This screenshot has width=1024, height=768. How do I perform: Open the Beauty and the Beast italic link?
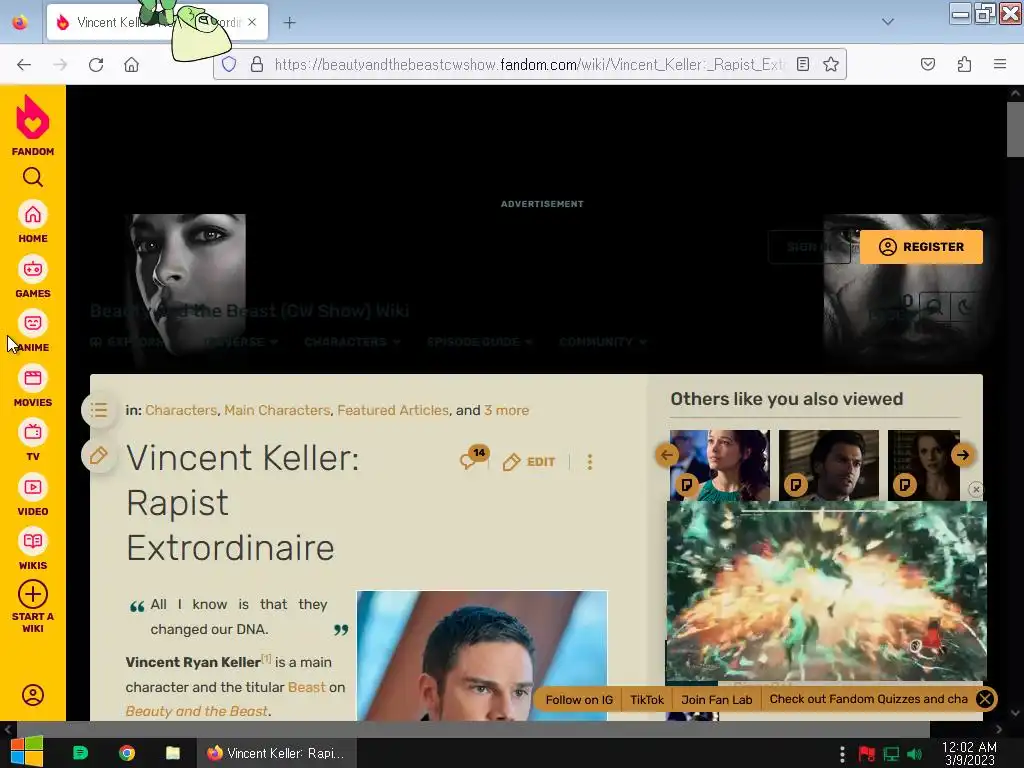(x=197, y=711)
